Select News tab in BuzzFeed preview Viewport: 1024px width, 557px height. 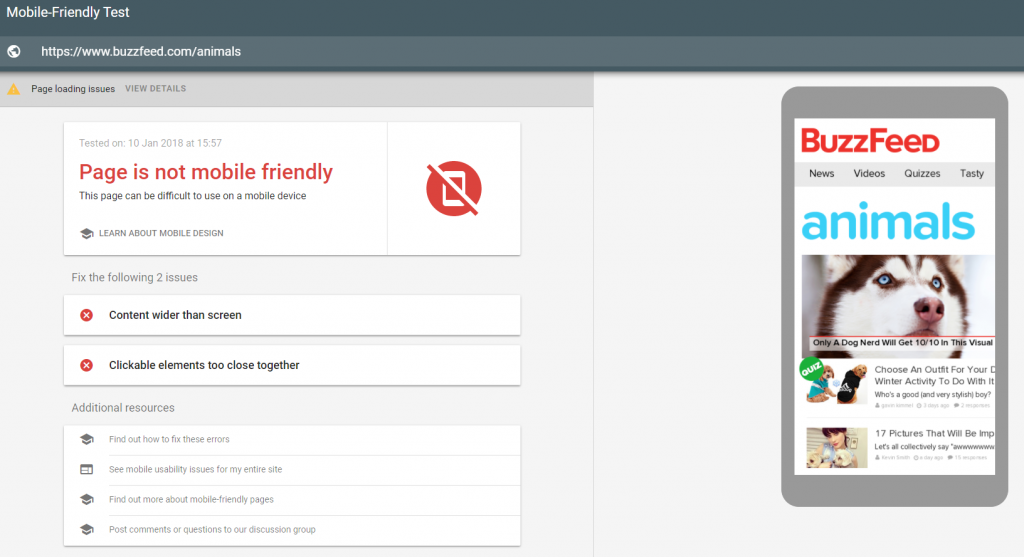821,173
